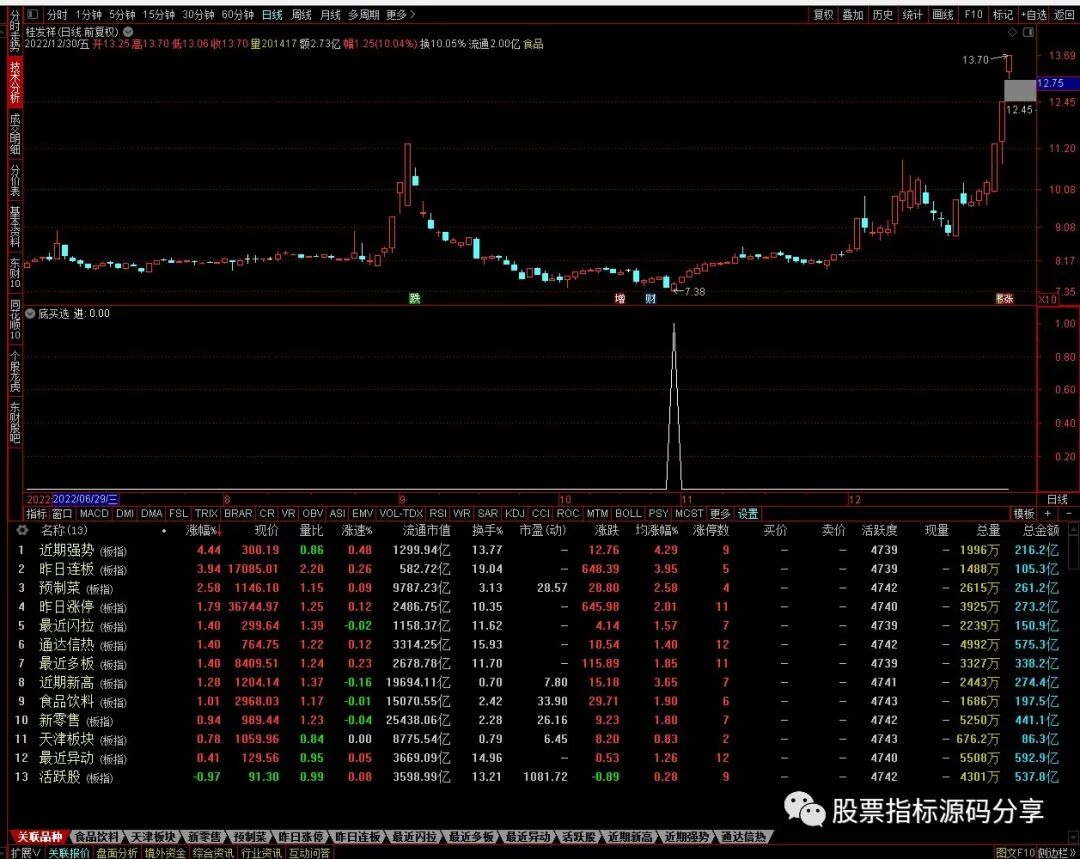The image size is (1080, 859).
Task: Add stock with +自选
Action: click(x=1035, y=14)
